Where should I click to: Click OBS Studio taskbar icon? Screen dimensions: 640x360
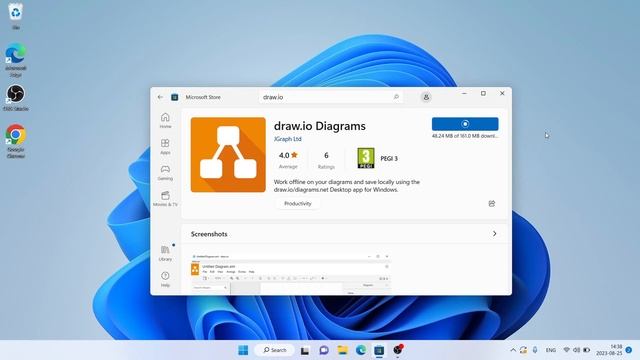coord(398,350)
